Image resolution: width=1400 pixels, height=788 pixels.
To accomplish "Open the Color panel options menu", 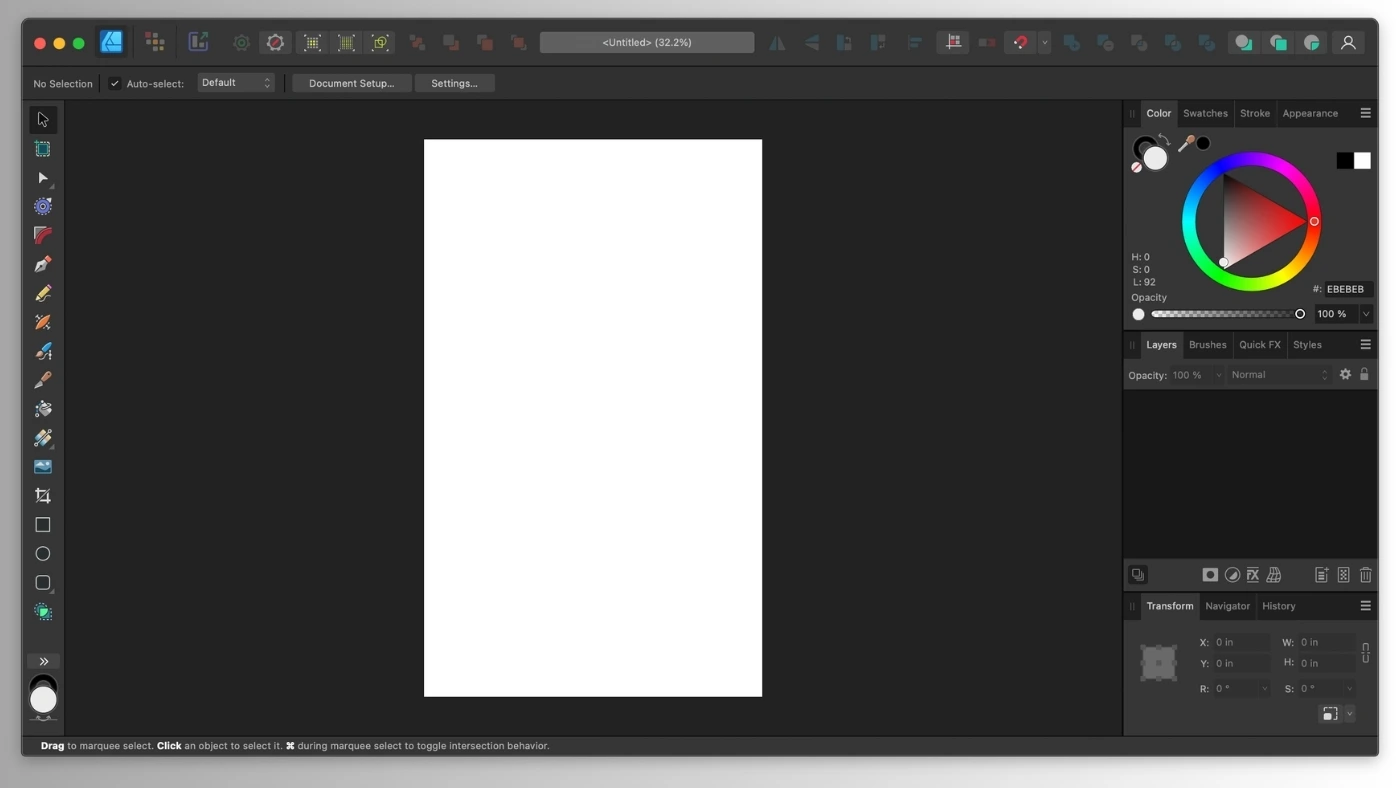I will coord(1365,113).
